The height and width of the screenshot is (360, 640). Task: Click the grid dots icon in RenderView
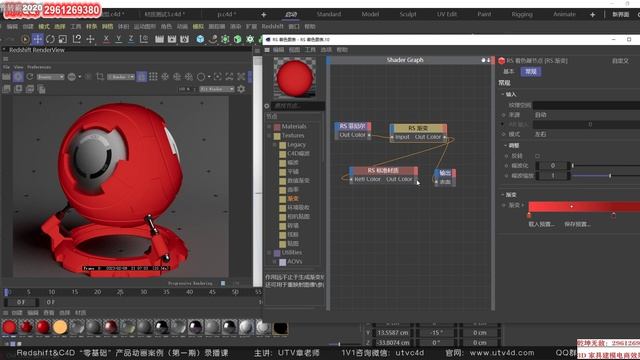tap(153, 77)
